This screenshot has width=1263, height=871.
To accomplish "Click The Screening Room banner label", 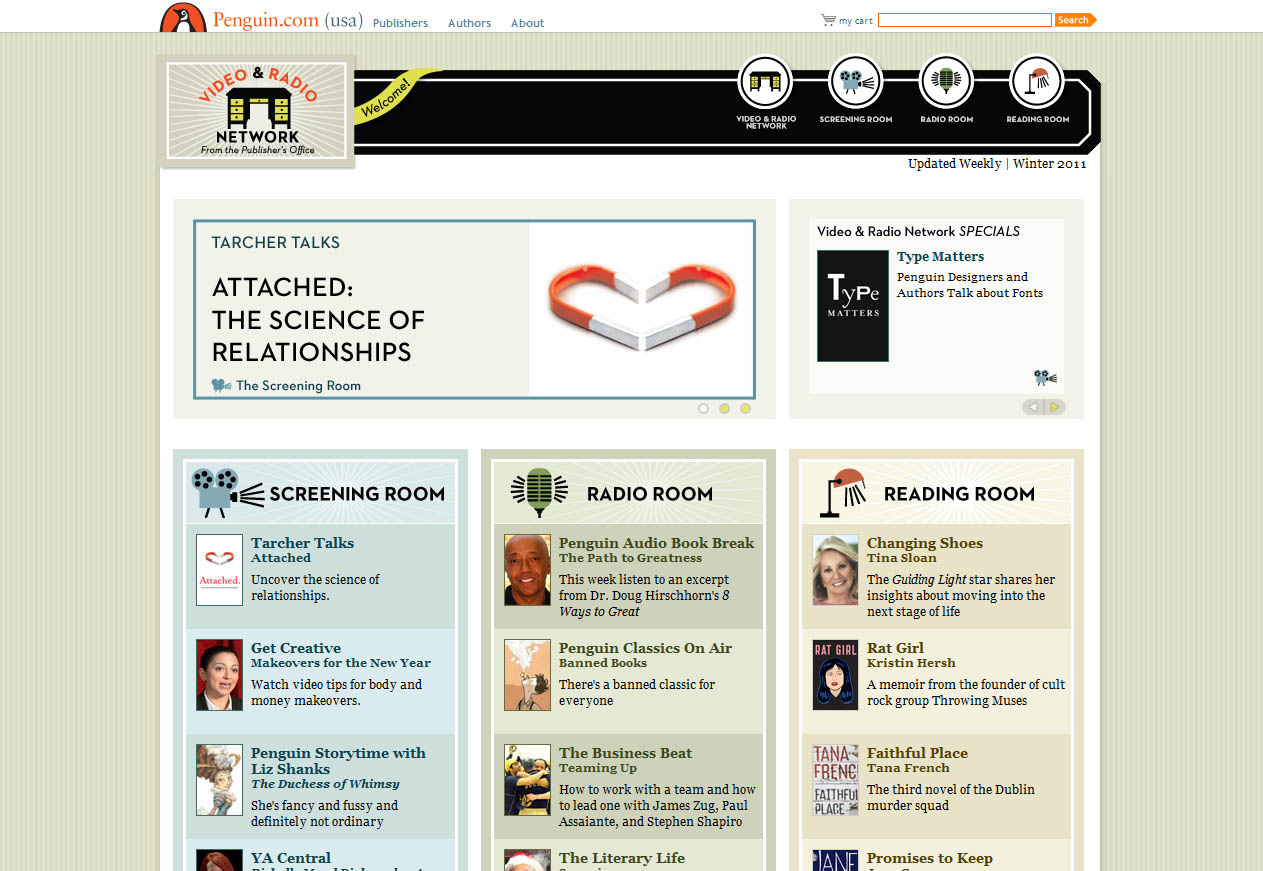I will point(298,386).
